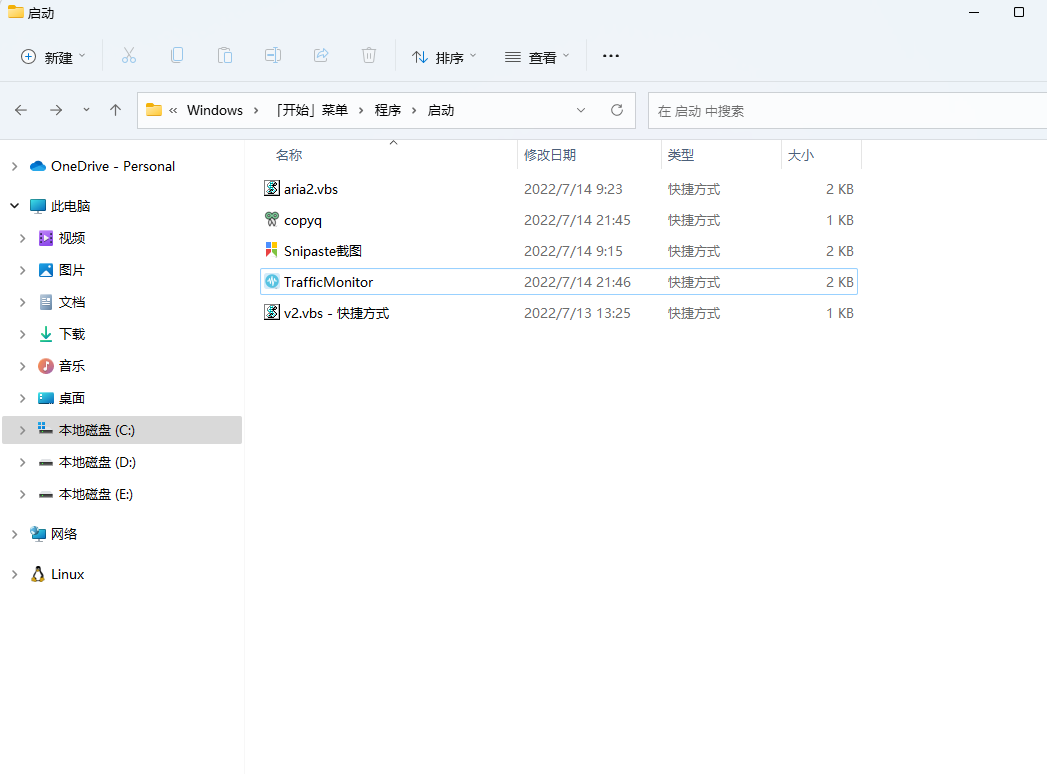Collapse the 此电脑 tree node
The height and width of the screenshot is (774, 1047).
[14, 206]
